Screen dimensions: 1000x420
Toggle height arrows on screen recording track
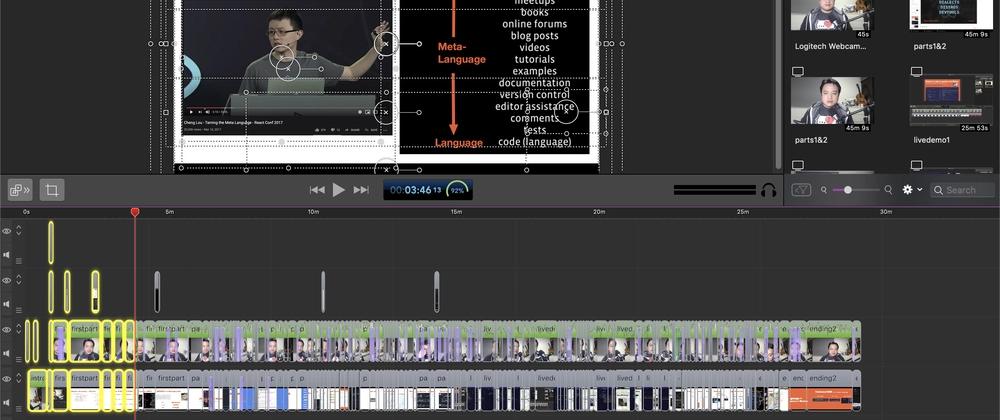click(18, 377)
